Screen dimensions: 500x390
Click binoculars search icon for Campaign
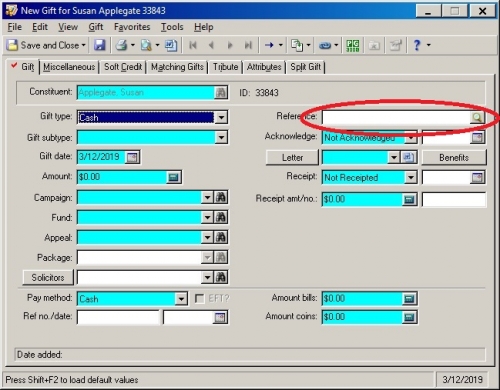pos(221,197)
